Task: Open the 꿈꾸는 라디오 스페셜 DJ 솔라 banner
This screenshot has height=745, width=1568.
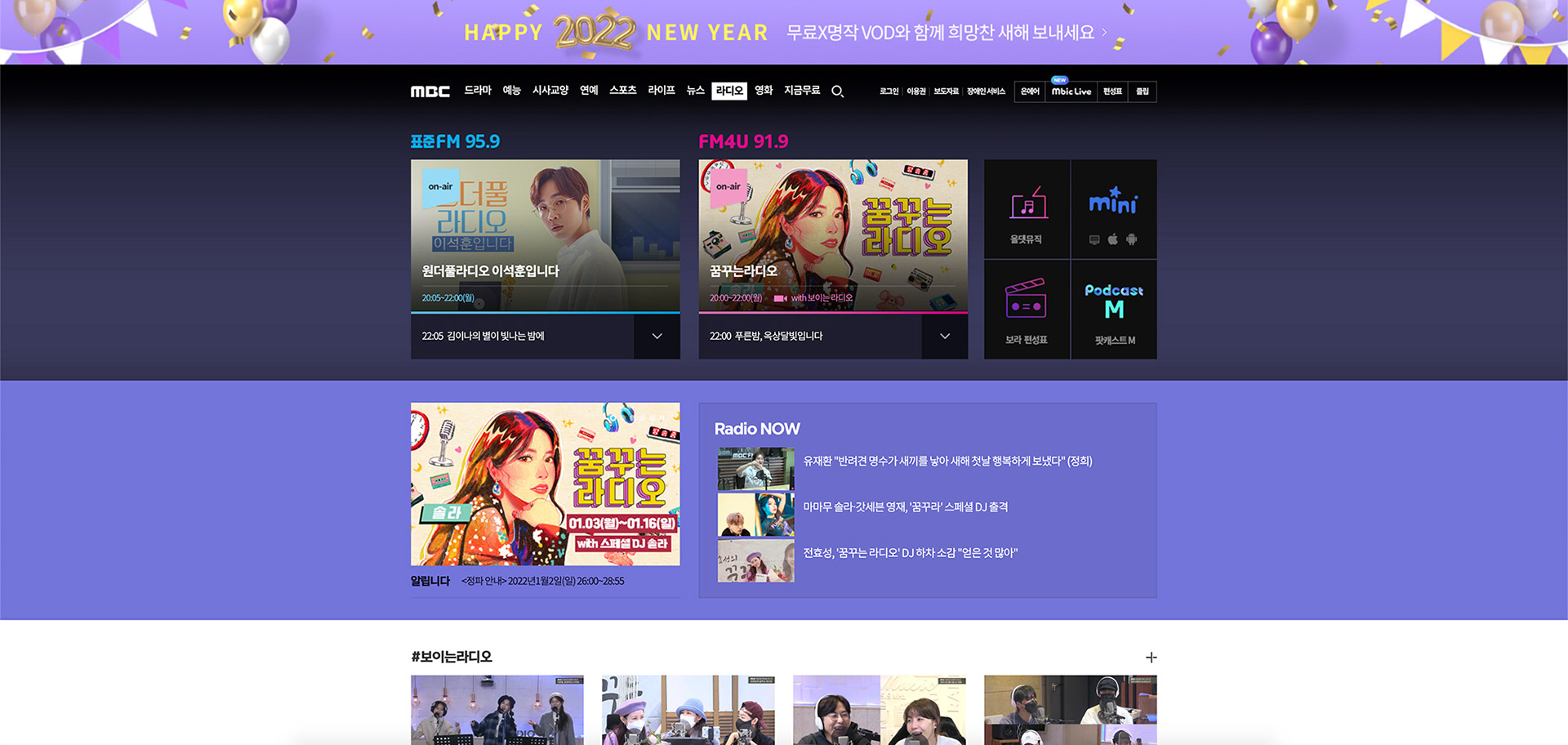Action: point(546,484)
